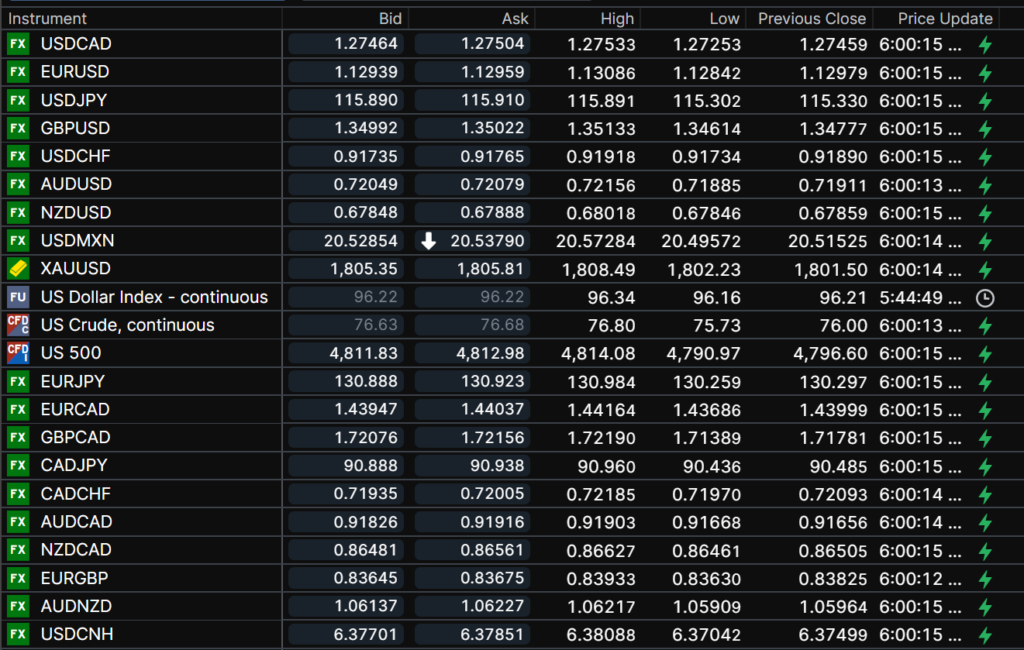Click the gold bar icon for XAUUSD

[18, 269]
